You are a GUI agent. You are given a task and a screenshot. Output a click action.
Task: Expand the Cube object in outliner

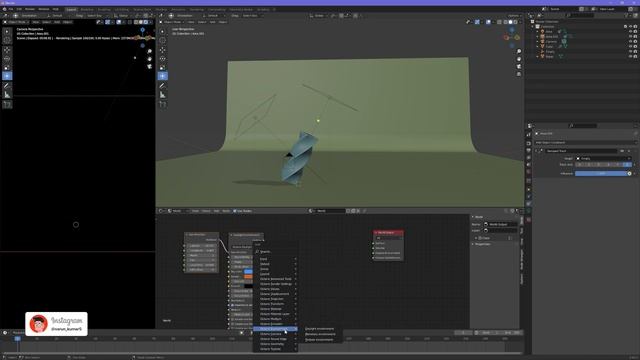click(x=538, y=46)
